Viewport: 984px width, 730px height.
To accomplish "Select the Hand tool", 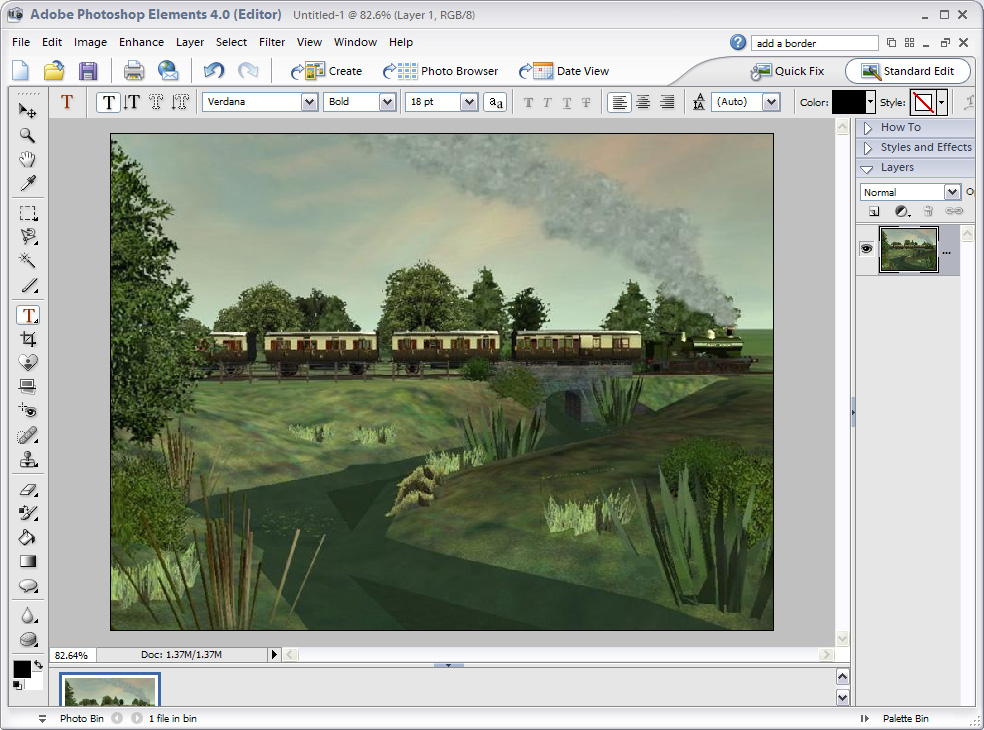I will click(x=28, y=159).
